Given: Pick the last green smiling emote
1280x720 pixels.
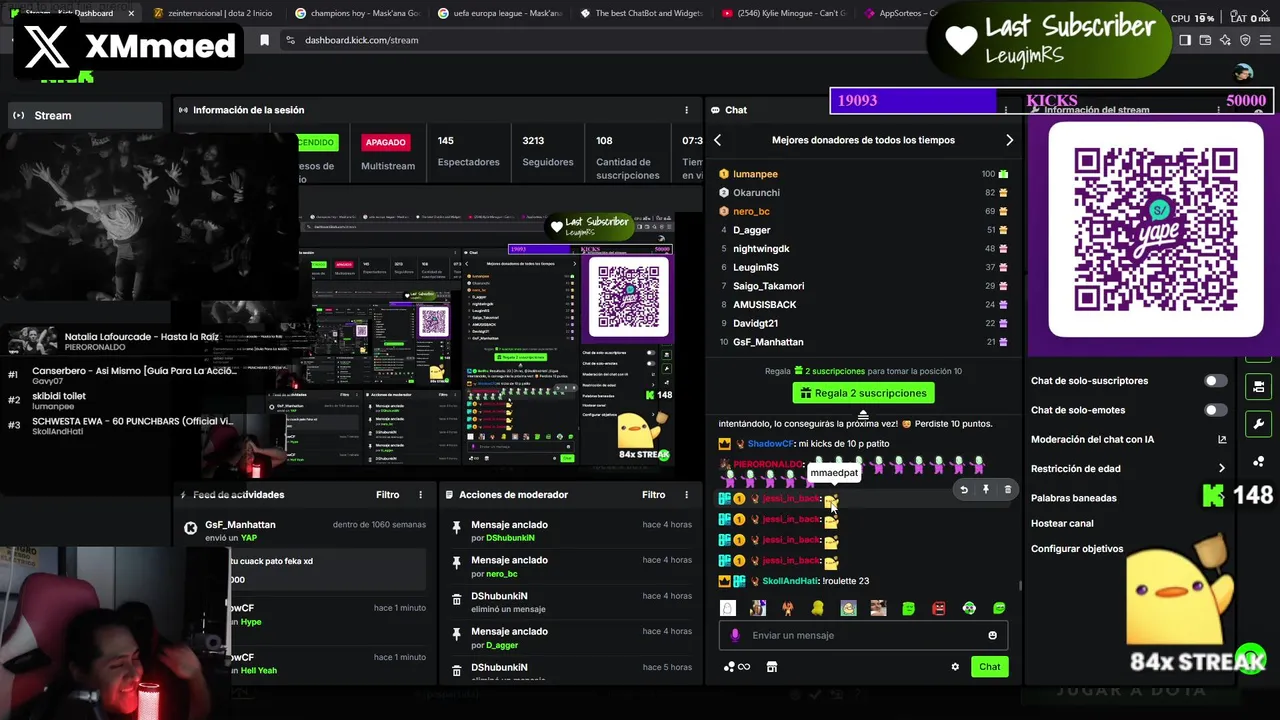Looking at the screenshot, I should pyautogui.click(x=999, y=608).
